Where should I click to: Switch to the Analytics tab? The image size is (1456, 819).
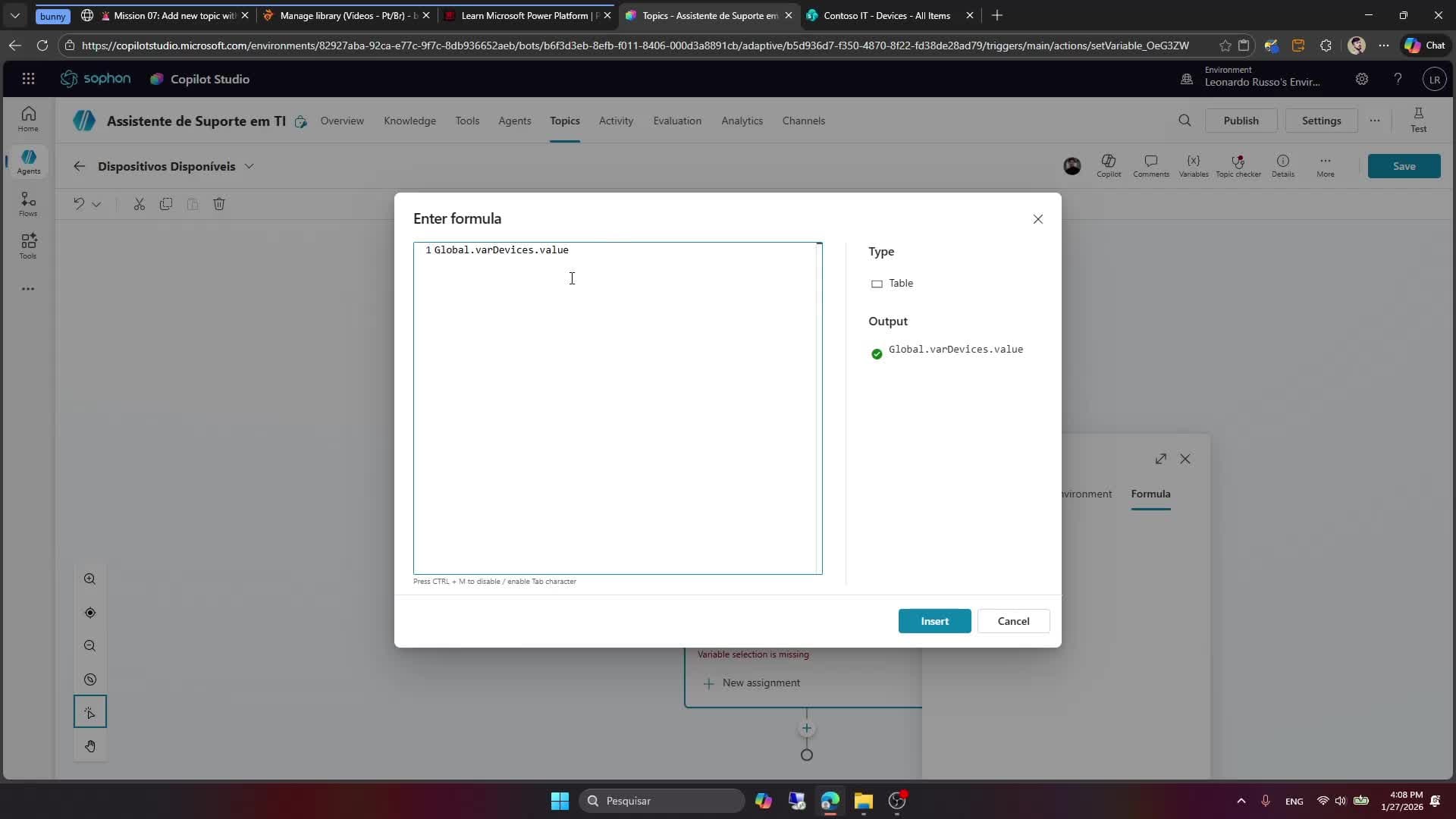click(x=742, y=121)
